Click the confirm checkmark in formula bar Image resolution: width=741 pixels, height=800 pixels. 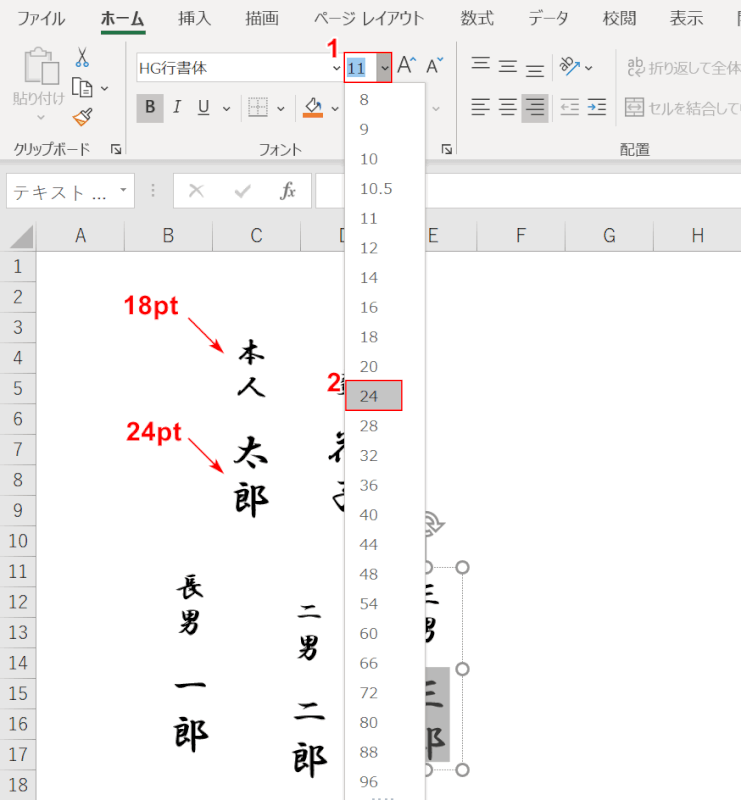[x=242, y=191]
